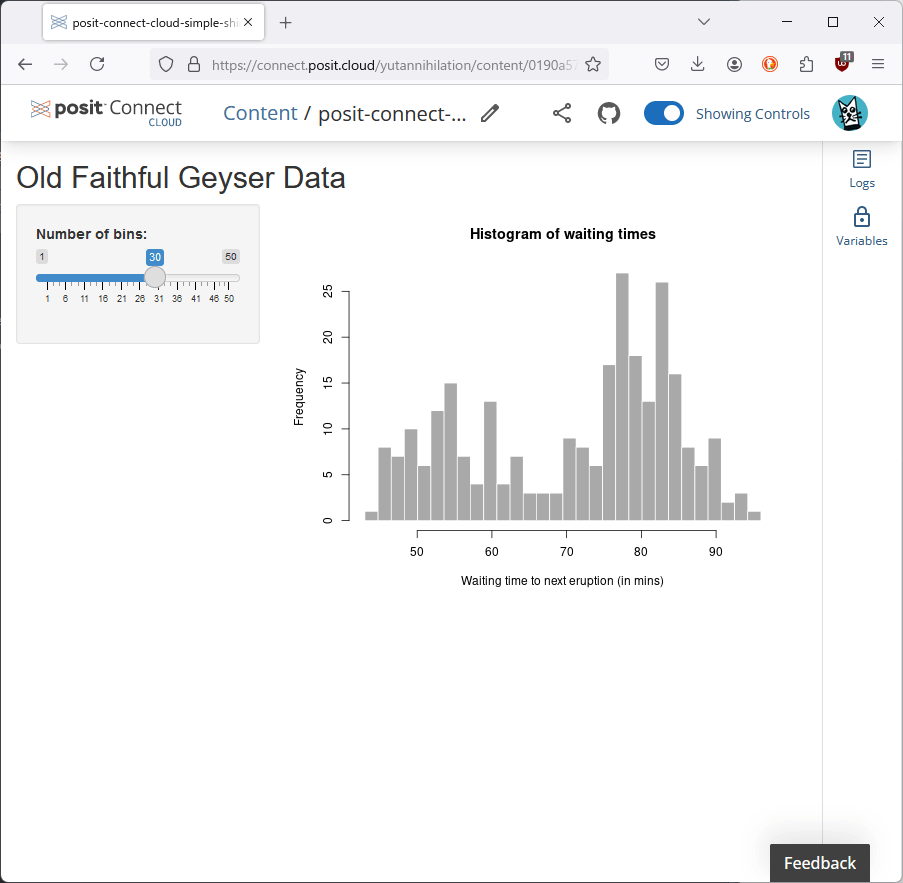This screenshot has width=903, height=883.
Task: Open the GitHub repository icon
Action: (x=608, y=113)
